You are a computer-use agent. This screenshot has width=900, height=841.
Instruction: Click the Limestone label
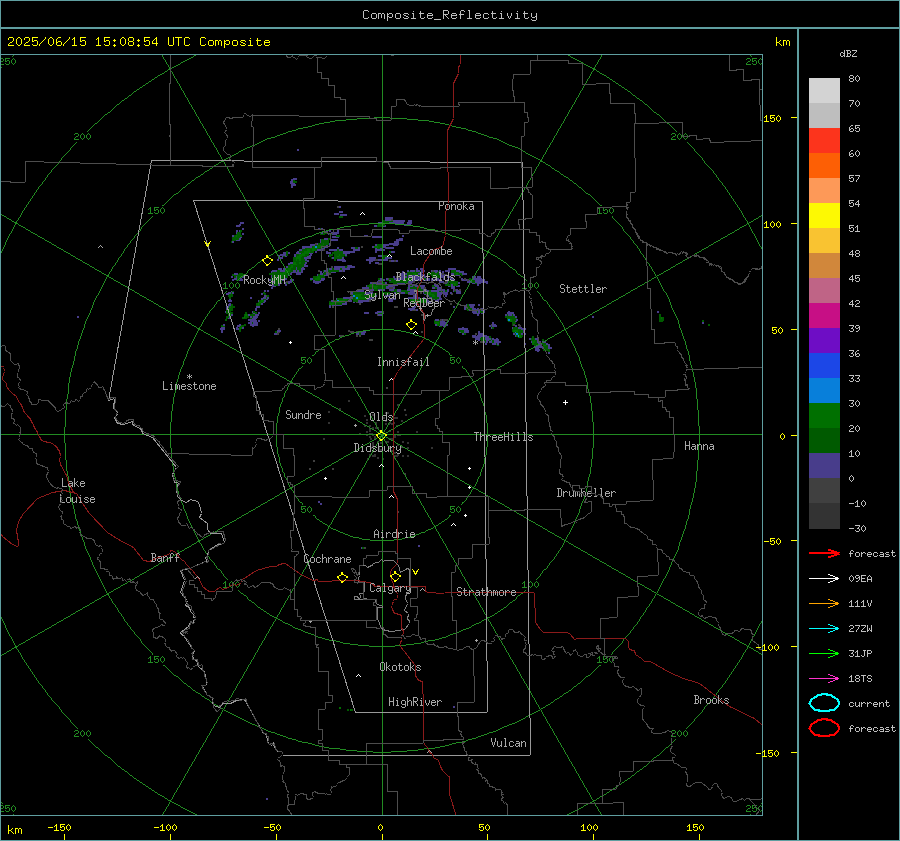(189, 386)
